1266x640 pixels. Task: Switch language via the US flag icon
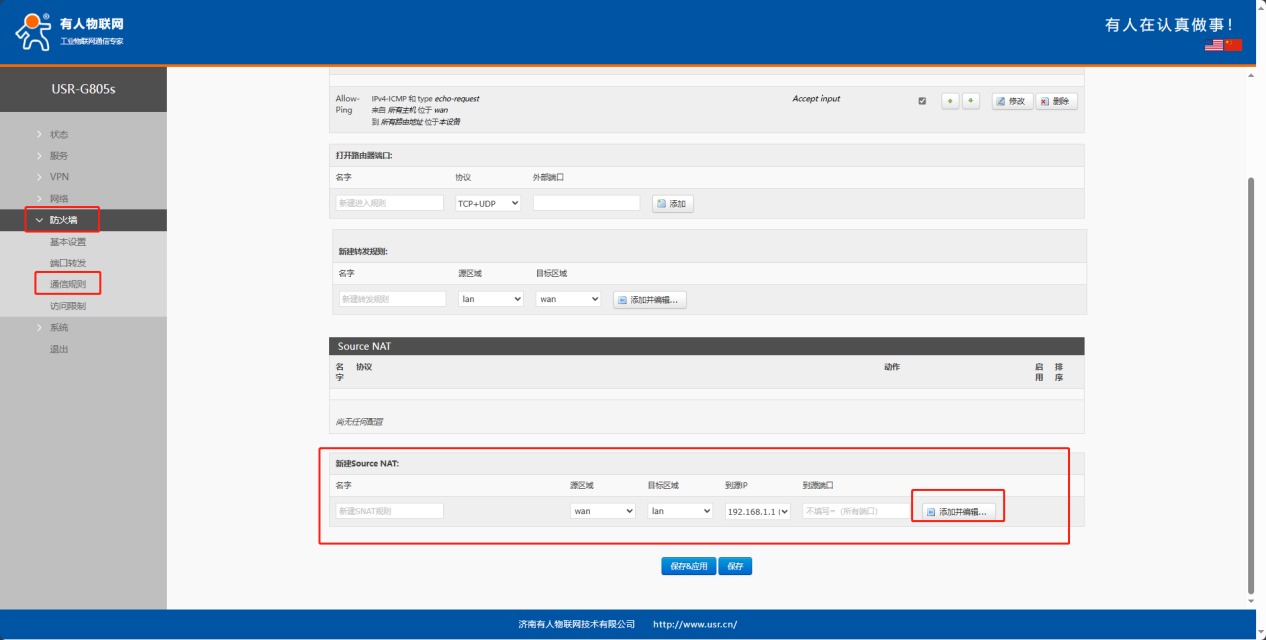click(x=1214, y=45)
